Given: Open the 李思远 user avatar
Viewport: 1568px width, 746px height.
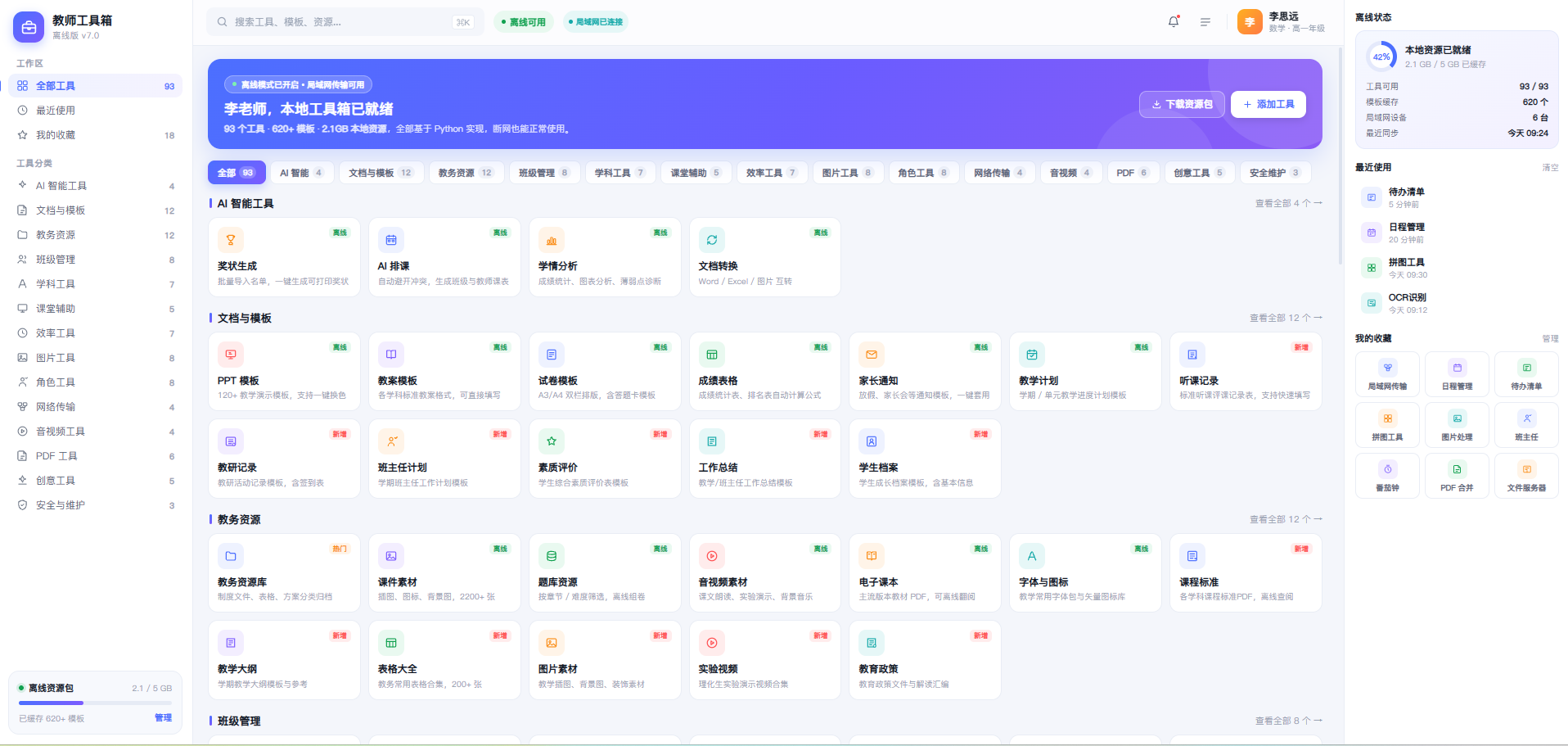Looking at the screenshot, I should (x=1250, y=22).
